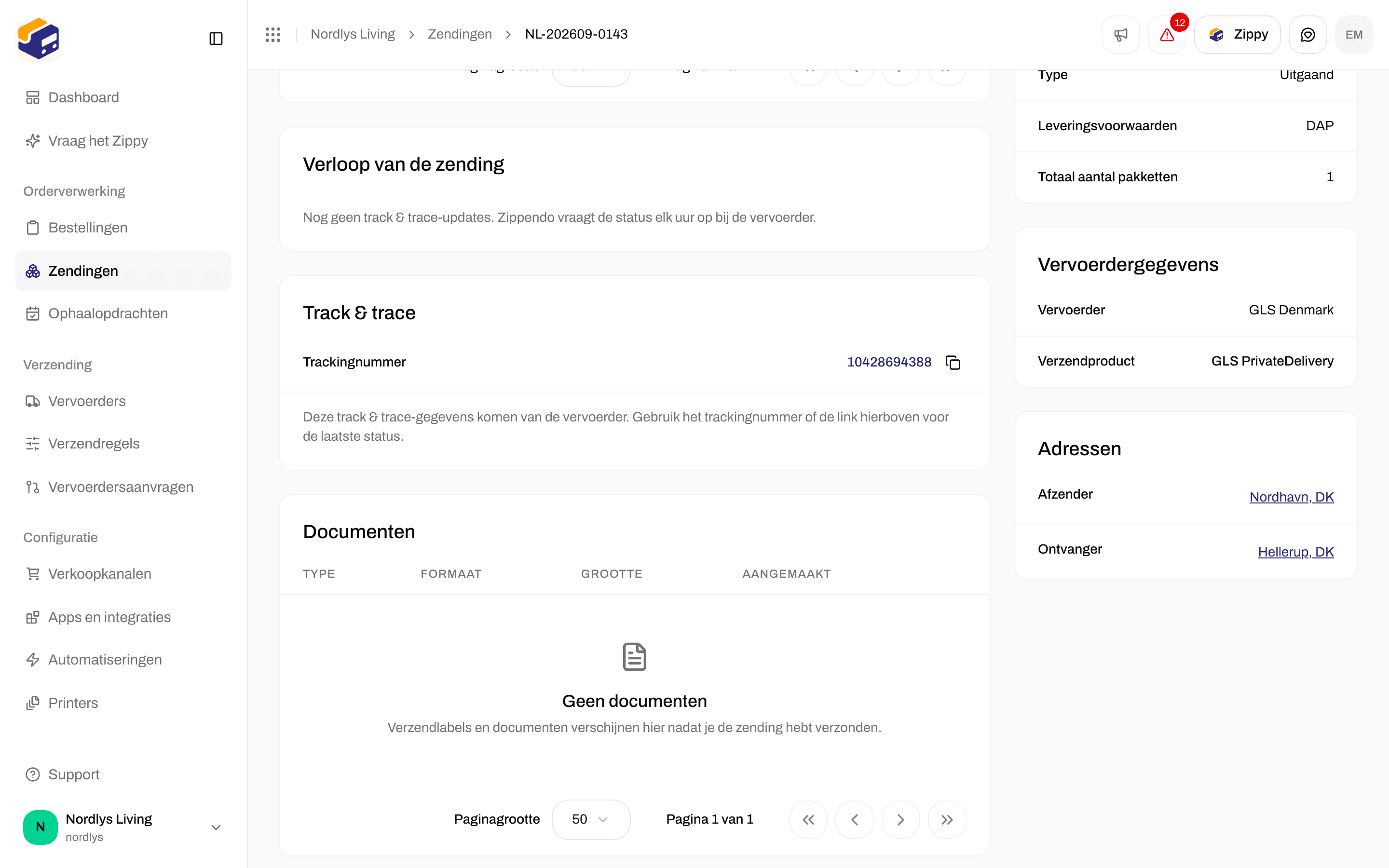Image resolution: width=1389 pixels, height=868 pixels.
Task: Copy the tracking number 10428694388
Action: click(x=953, y=362)
